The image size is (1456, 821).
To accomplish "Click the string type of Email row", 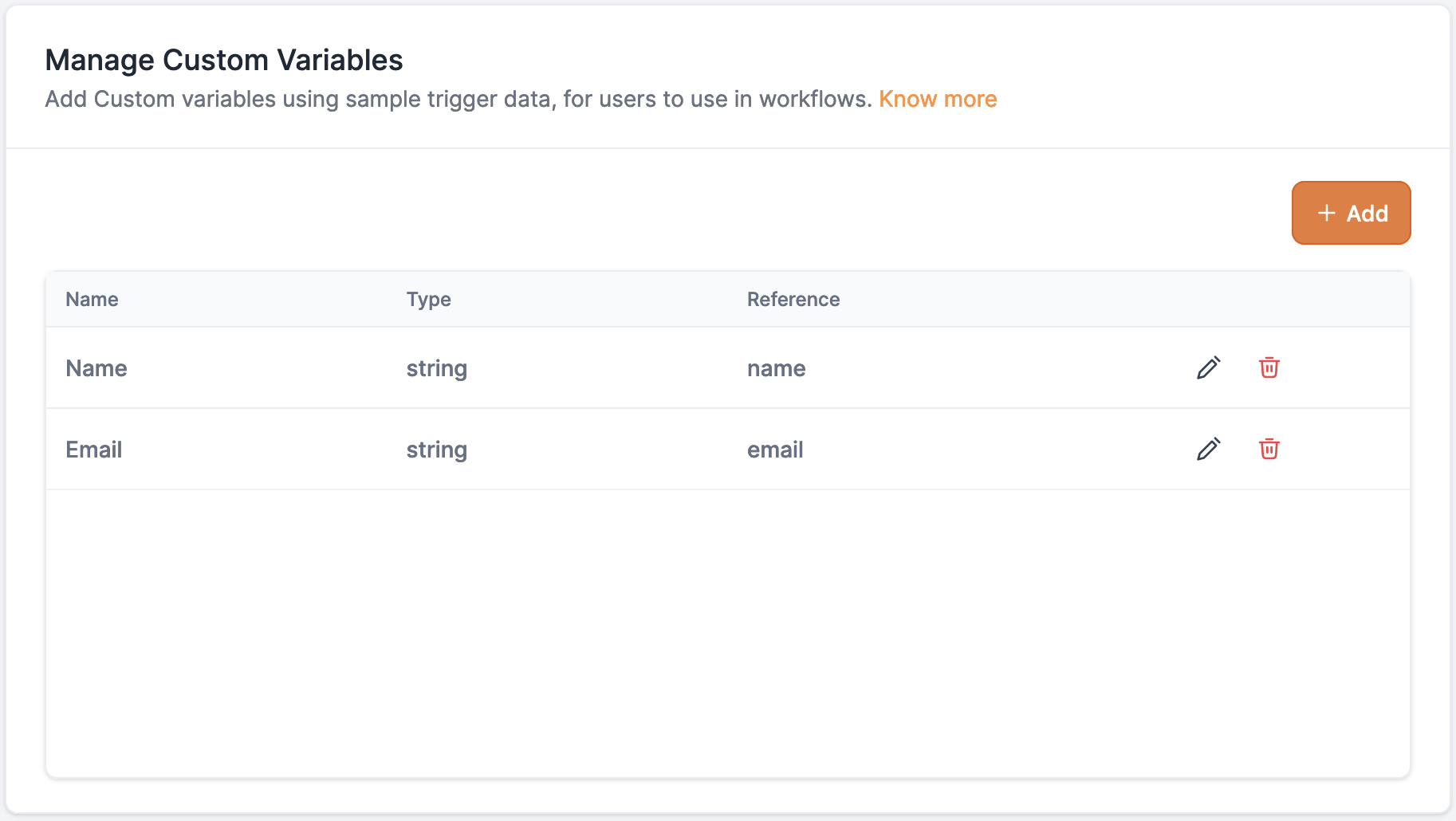I will pos(436,450).
